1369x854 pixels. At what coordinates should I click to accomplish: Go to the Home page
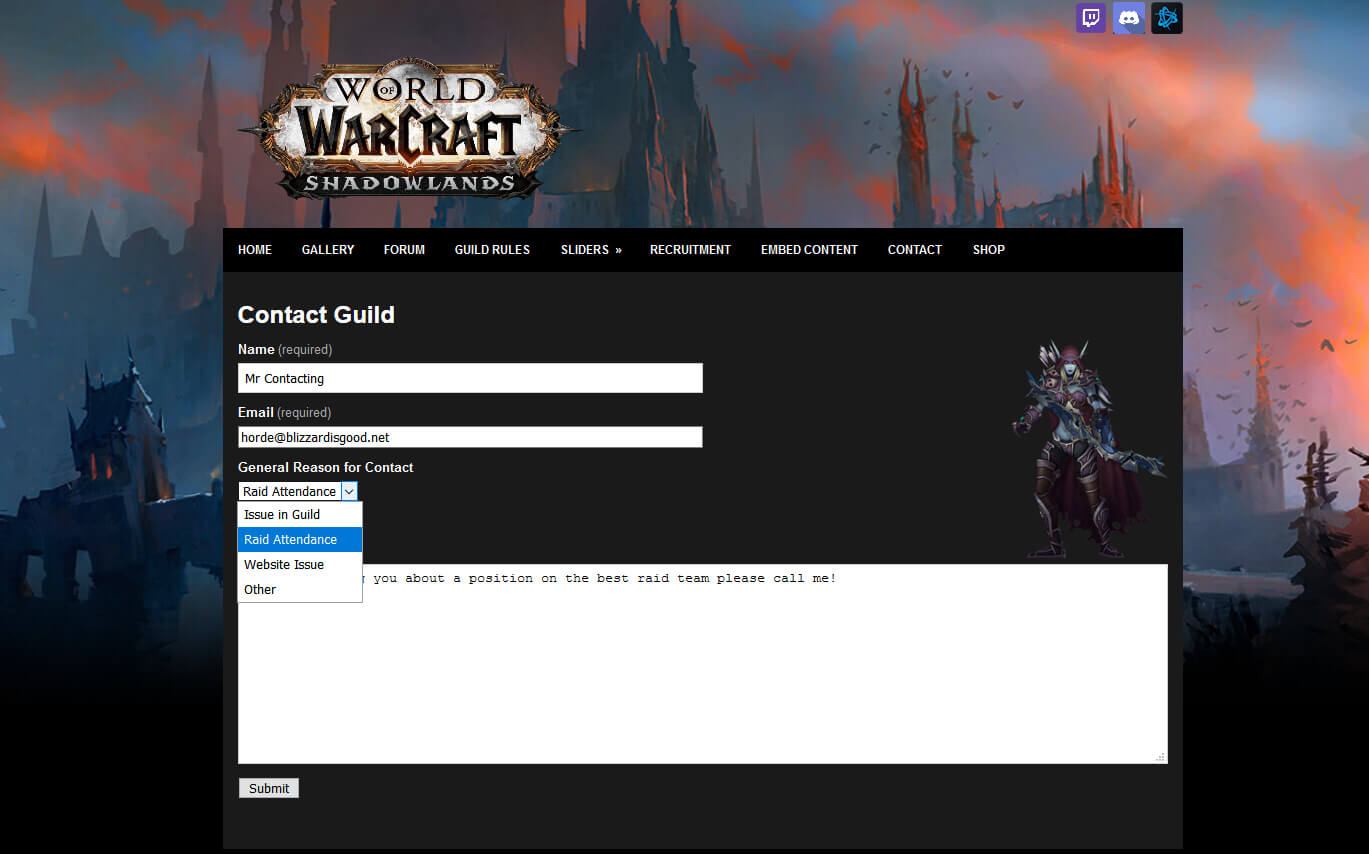(255, 250)
